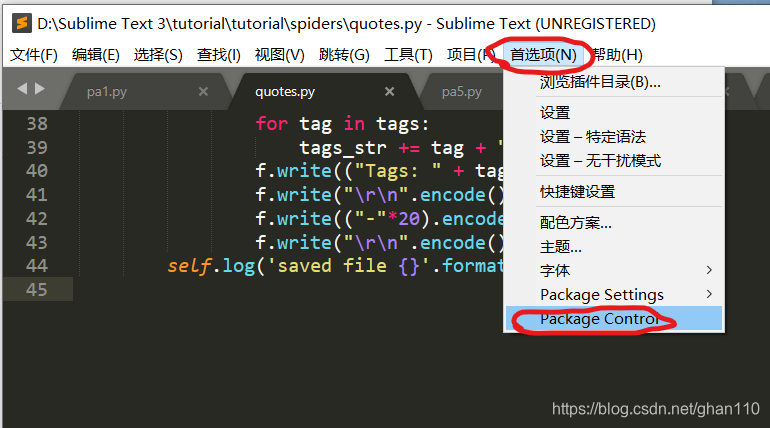Click line number 40 in gutter
Viewport: 770px width, 428px height.
coord(37,171)
